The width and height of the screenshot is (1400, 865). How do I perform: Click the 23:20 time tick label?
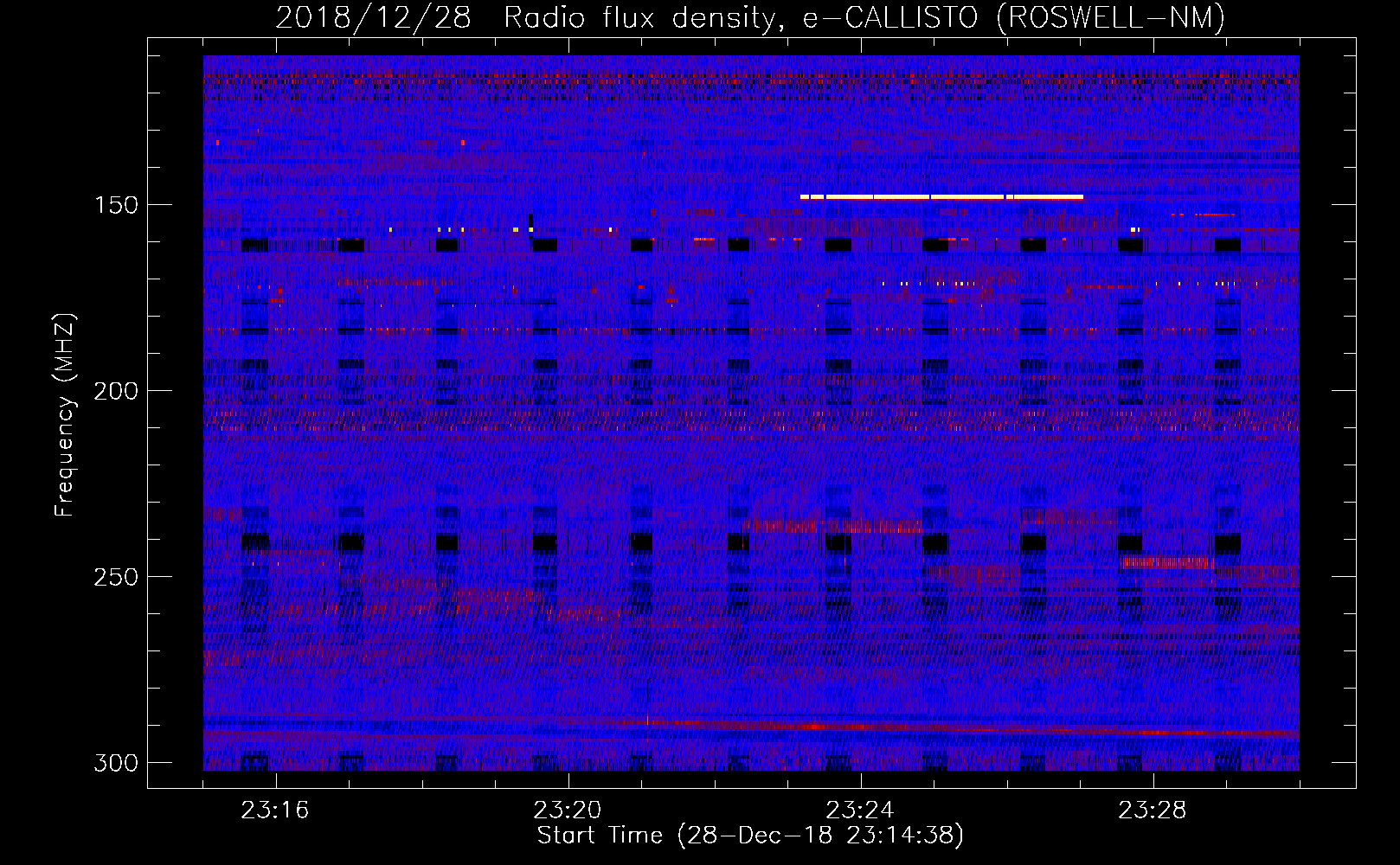pyautogui.click(x=568, y=811)
